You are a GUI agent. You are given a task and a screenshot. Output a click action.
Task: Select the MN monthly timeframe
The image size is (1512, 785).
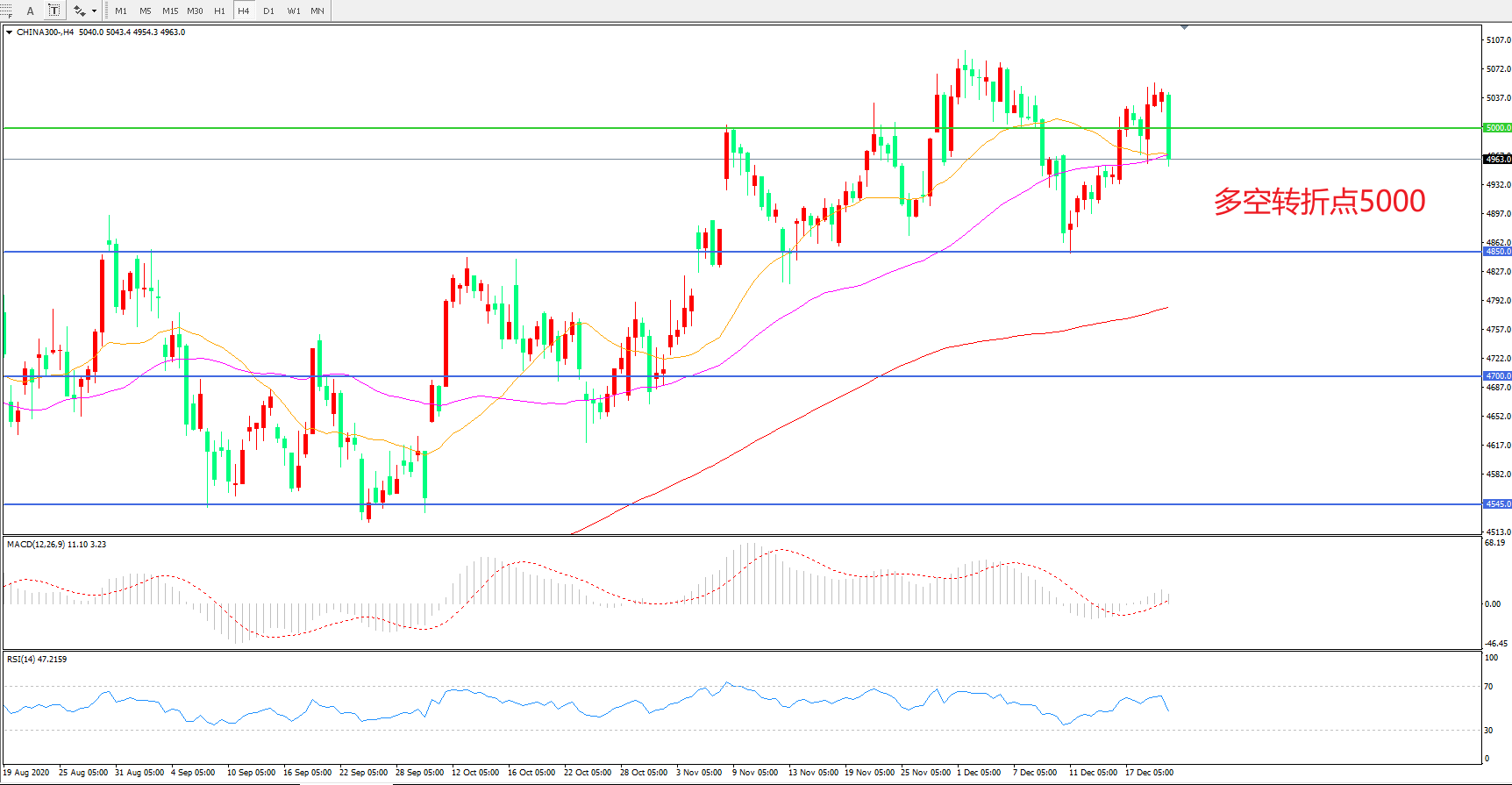(x=317, y=11)
